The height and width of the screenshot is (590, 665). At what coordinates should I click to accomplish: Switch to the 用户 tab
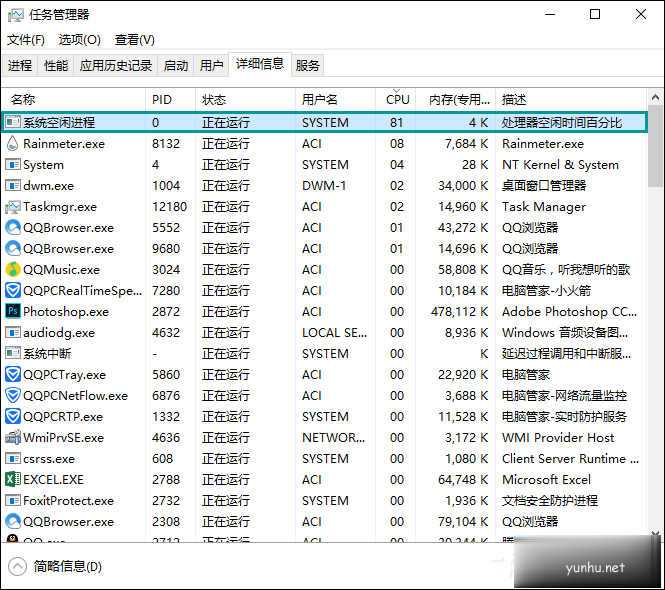coord(211,66)
